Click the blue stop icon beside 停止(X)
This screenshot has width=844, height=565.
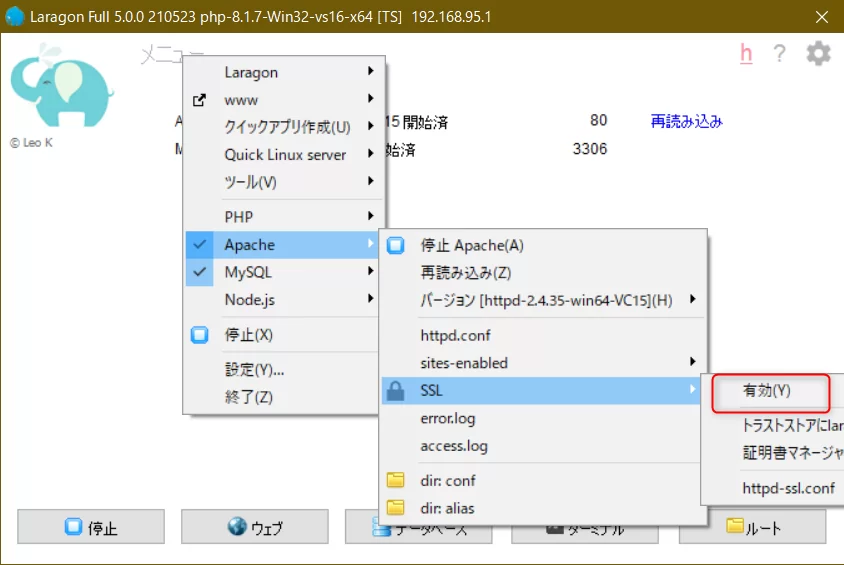(199, 335)
